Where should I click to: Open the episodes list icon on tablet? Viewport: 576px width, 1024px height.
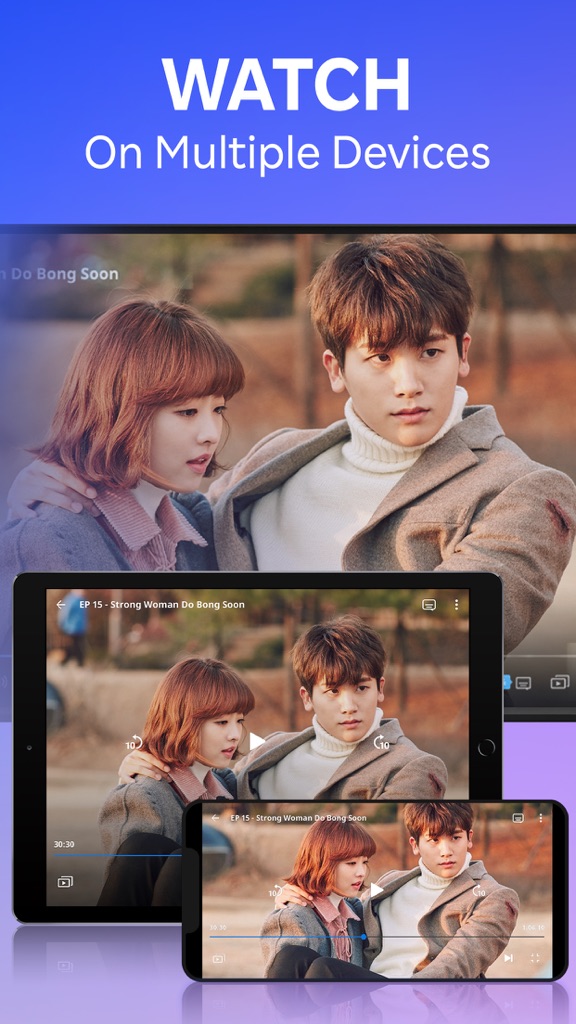[x=65, y=882]
